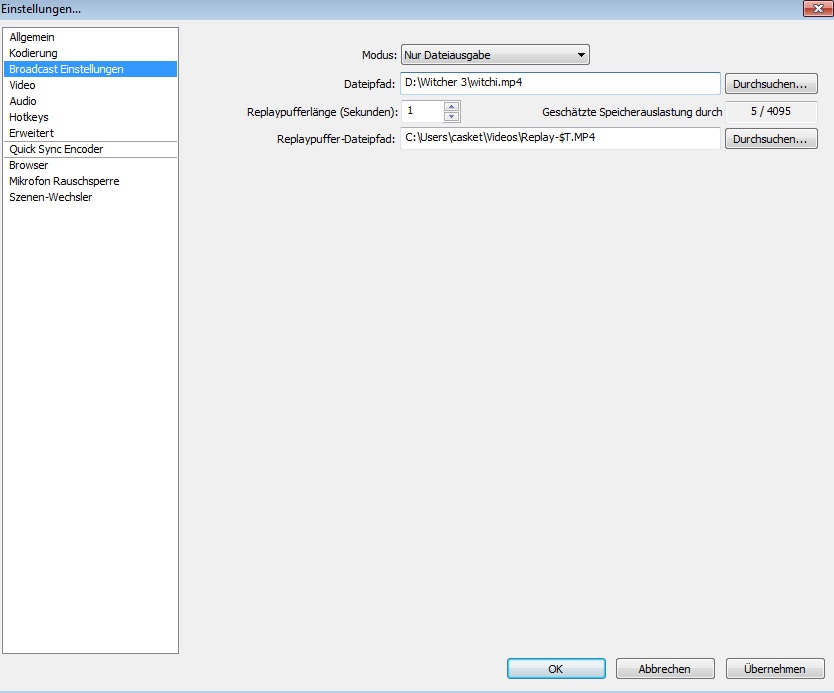Switch to the Video settings page
Viewport: 834px width, 693px height.
[22, 85]
